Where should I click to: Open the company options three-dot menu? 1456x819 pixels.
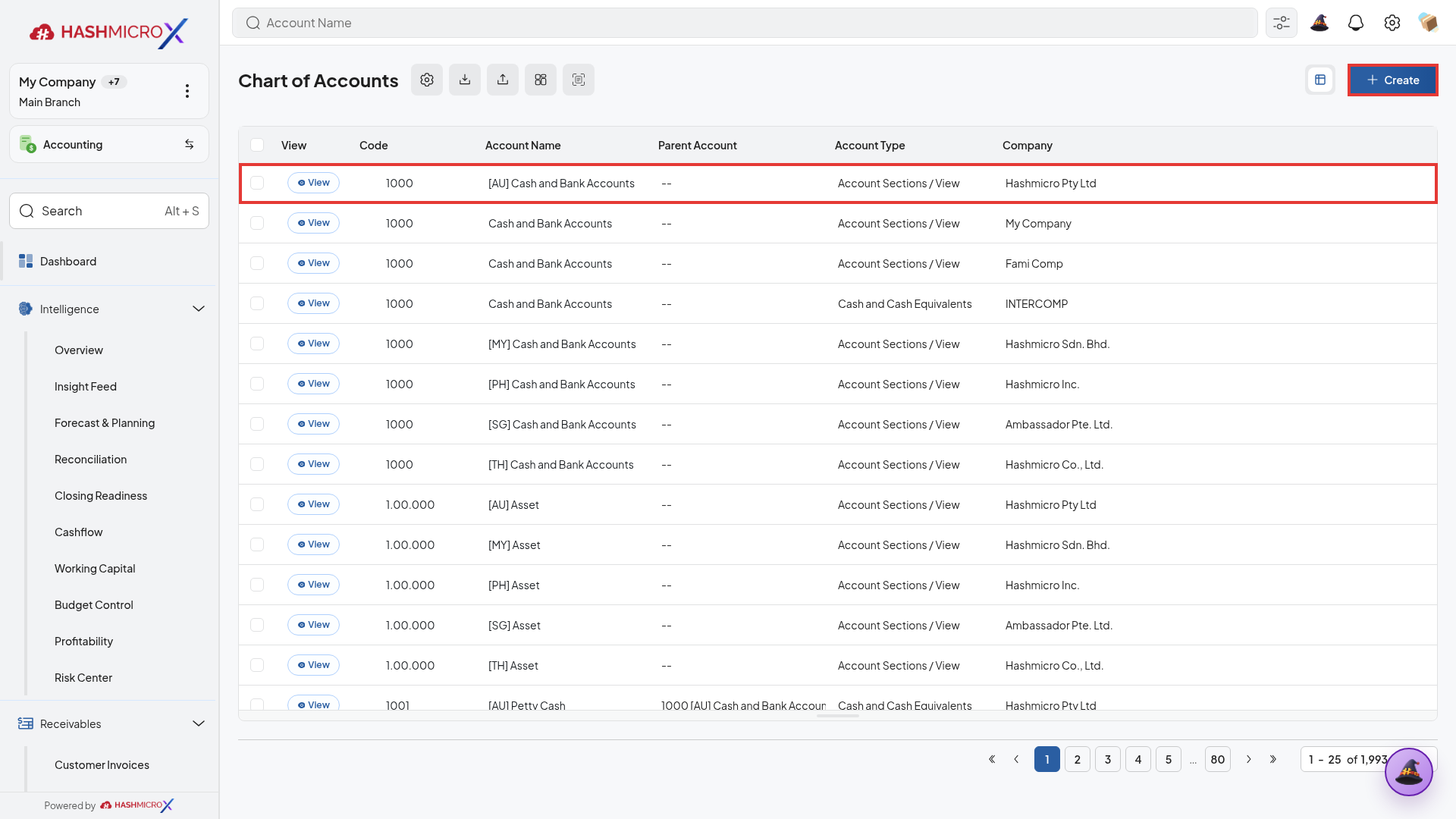(x=187, y=91)
